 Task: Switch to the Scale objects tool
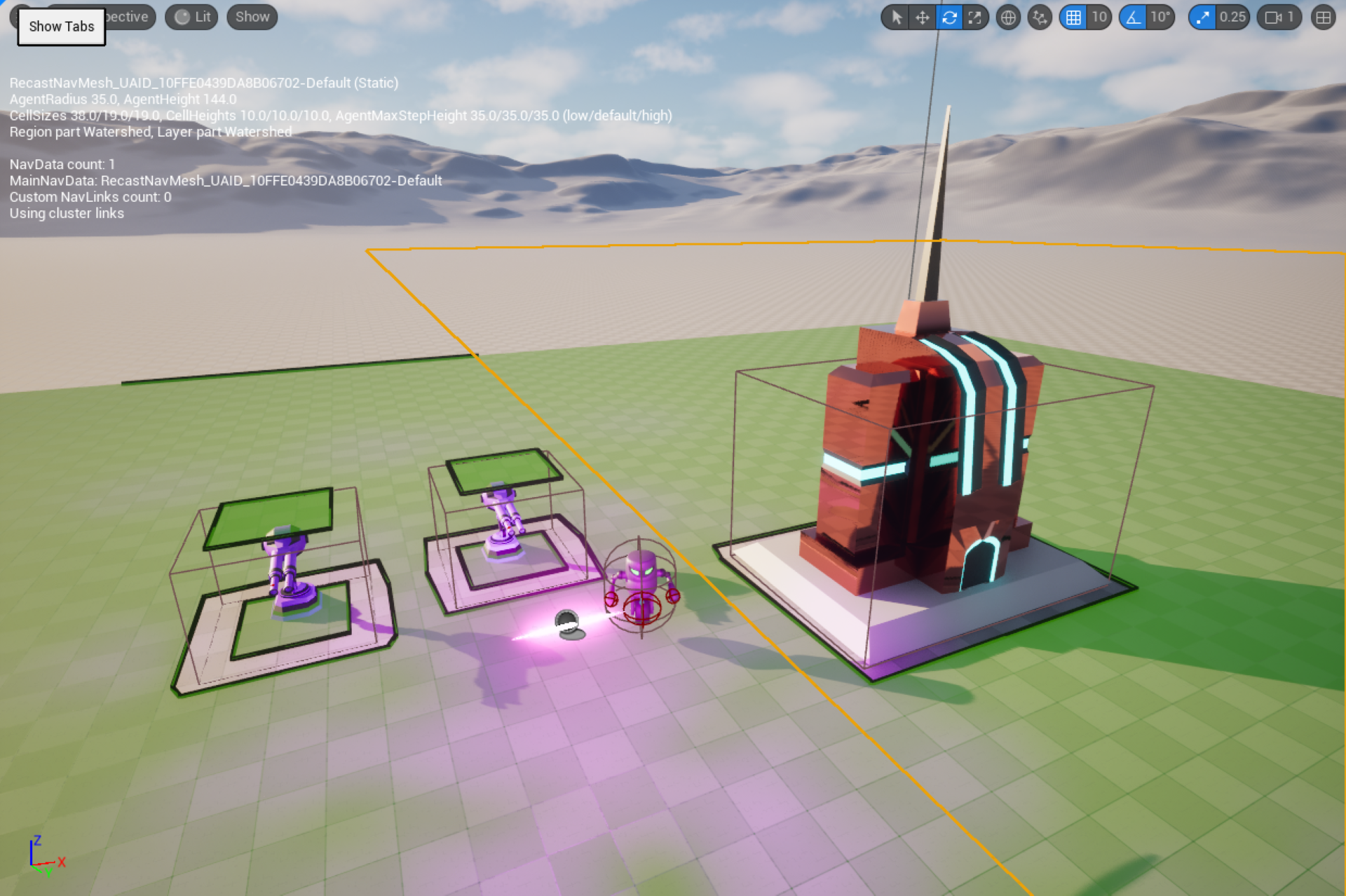[x=975, y=18]
